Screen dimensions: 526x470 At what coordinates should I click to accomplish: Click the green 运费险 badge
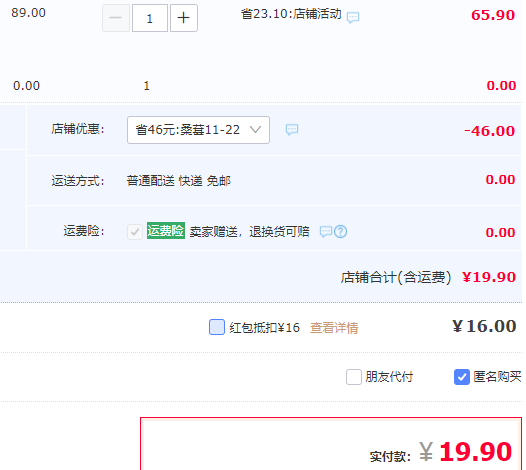point(166,230)
